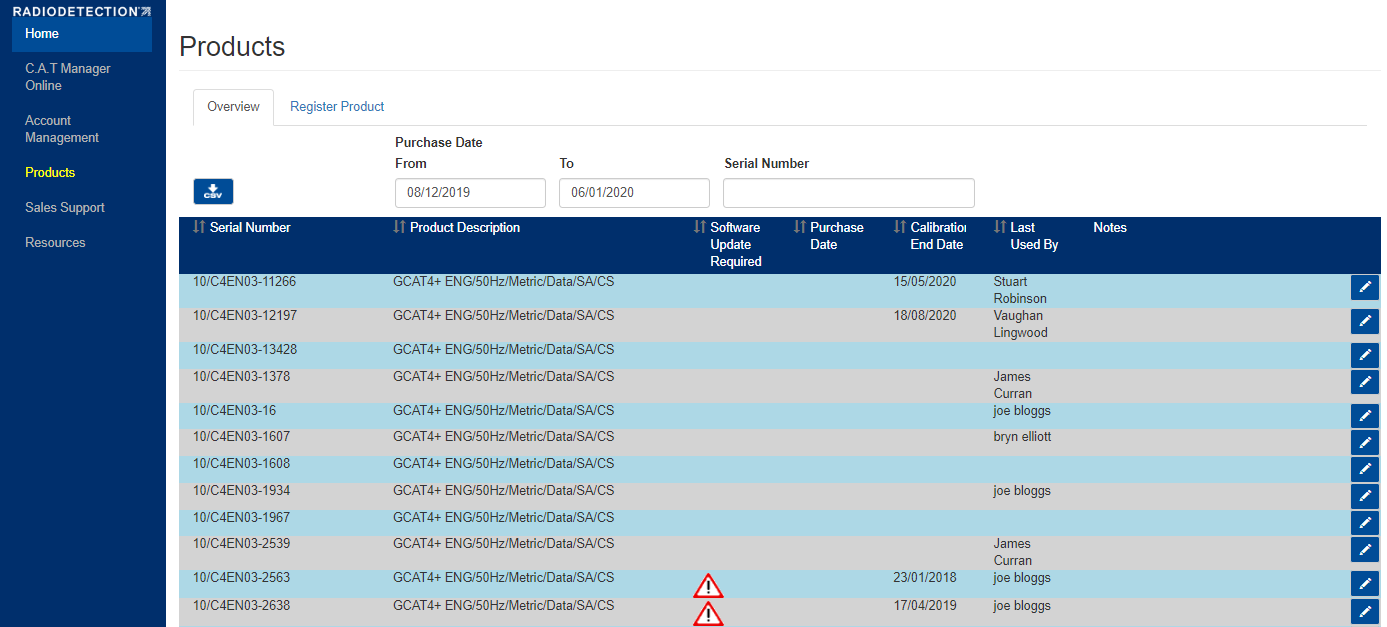
Task: Select serial number 10/C4EN03-1934 cell
Action: point(241,491)
